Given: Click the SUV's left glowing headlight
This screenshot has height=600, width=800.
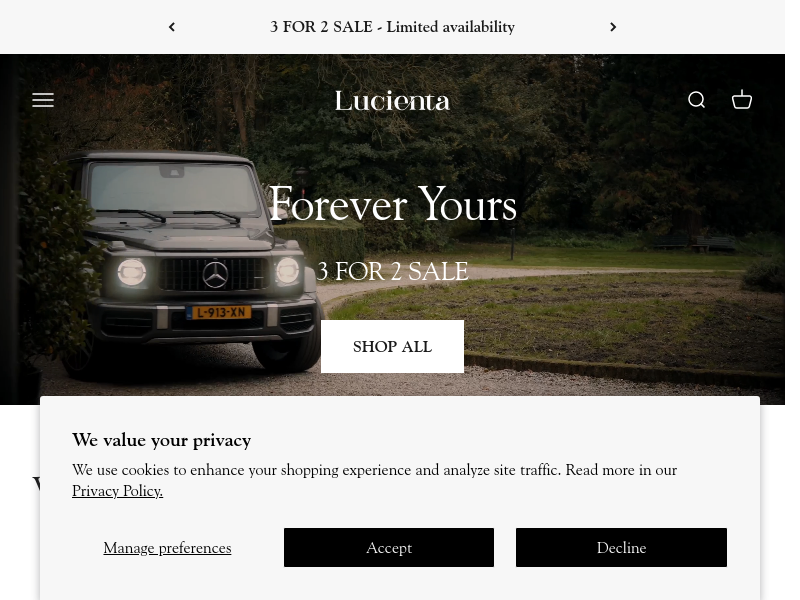Looking at the screenshot, I should coord(132,272).
